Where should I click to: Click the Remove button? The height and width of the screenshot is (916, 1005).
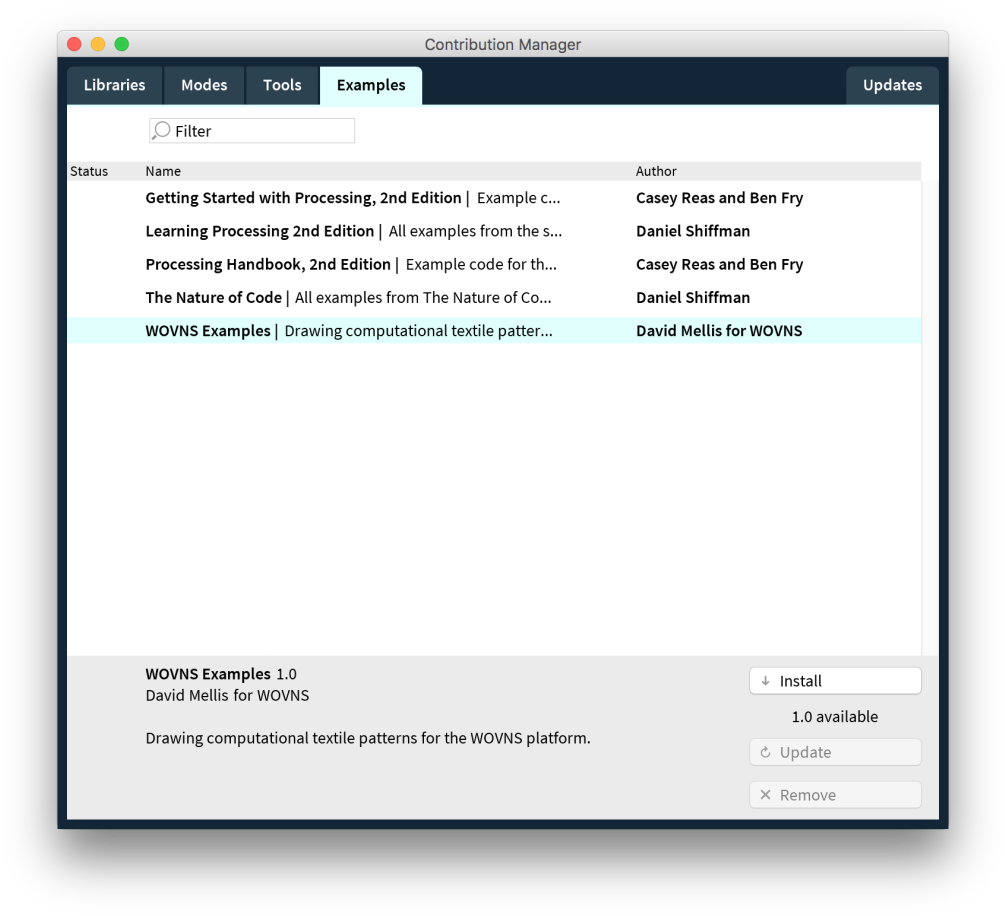835,795
